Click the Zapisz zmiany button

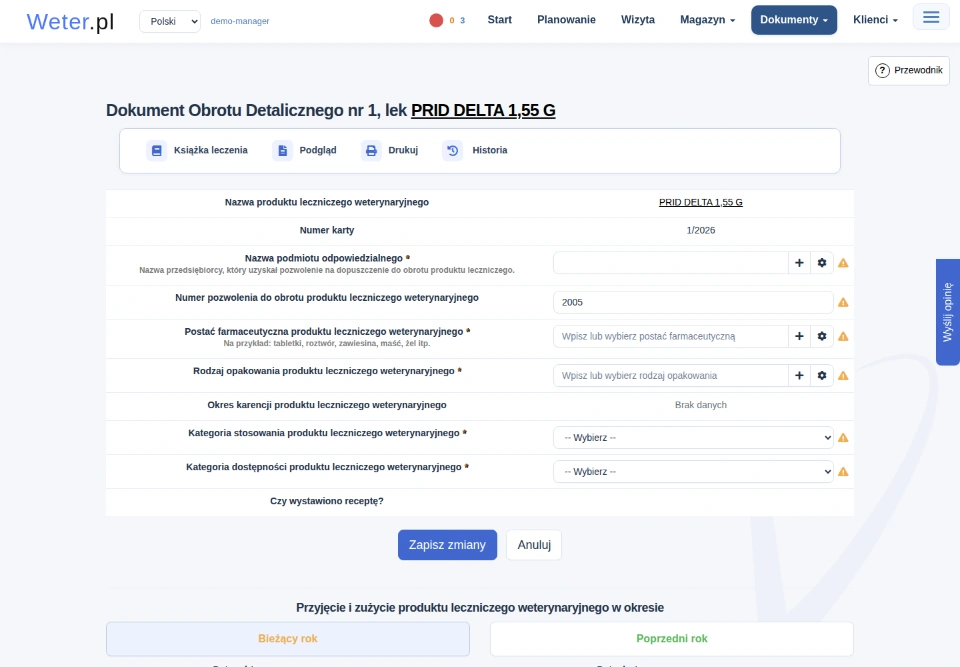[x=448, y=545]
